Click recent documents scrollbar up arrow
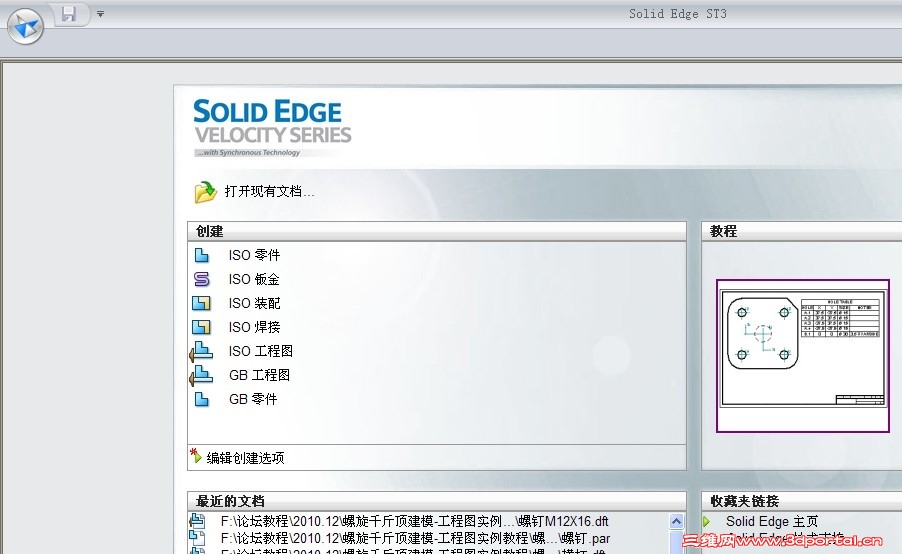The width and height of the screenshot is (902, 554). coord(676,522)
